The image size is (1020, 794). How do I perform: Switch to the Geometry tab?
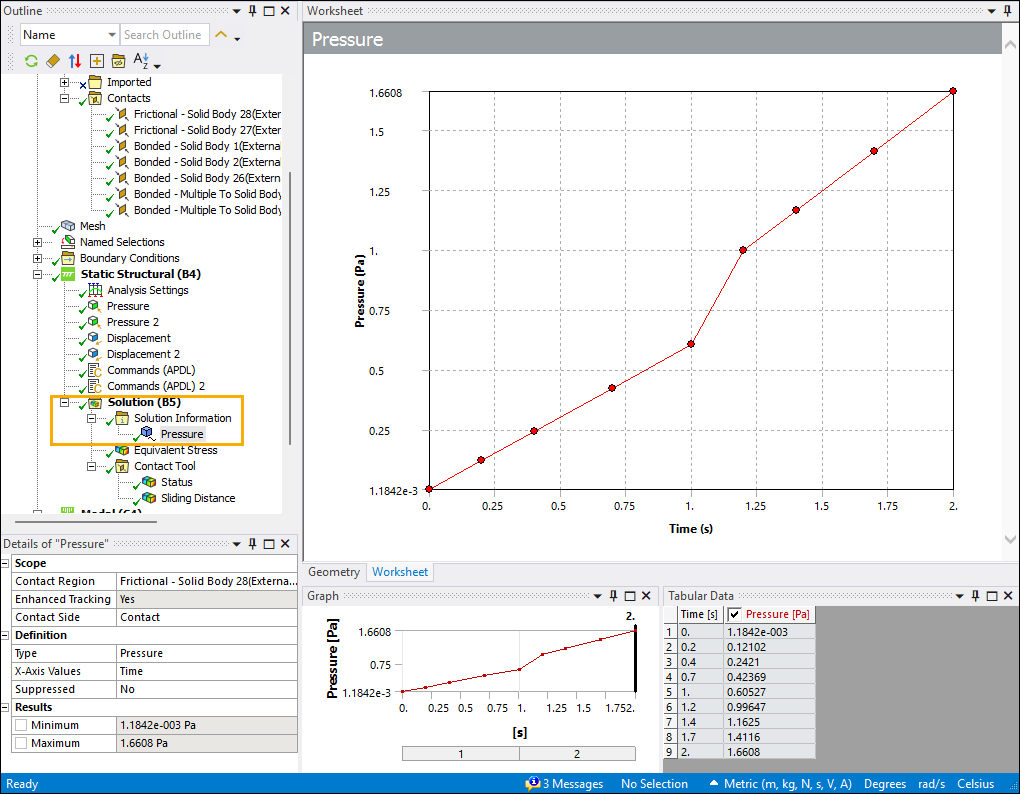(333, 572)
